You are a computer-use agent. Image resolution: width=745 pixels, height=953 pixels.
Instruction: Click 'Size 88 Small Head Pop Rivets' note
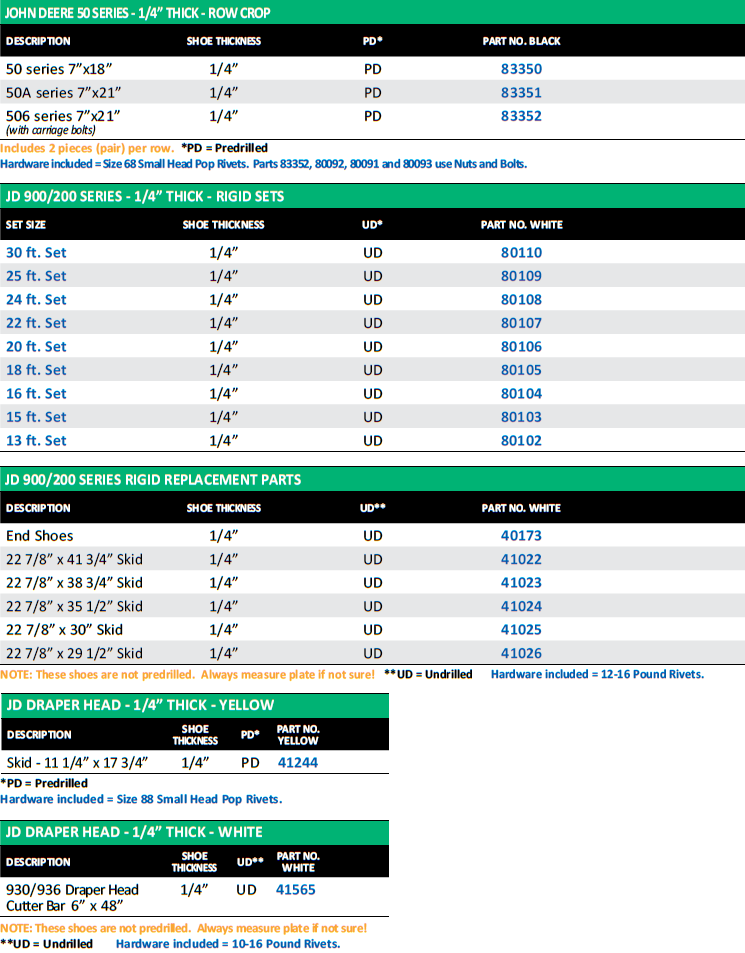pos(199,799)
